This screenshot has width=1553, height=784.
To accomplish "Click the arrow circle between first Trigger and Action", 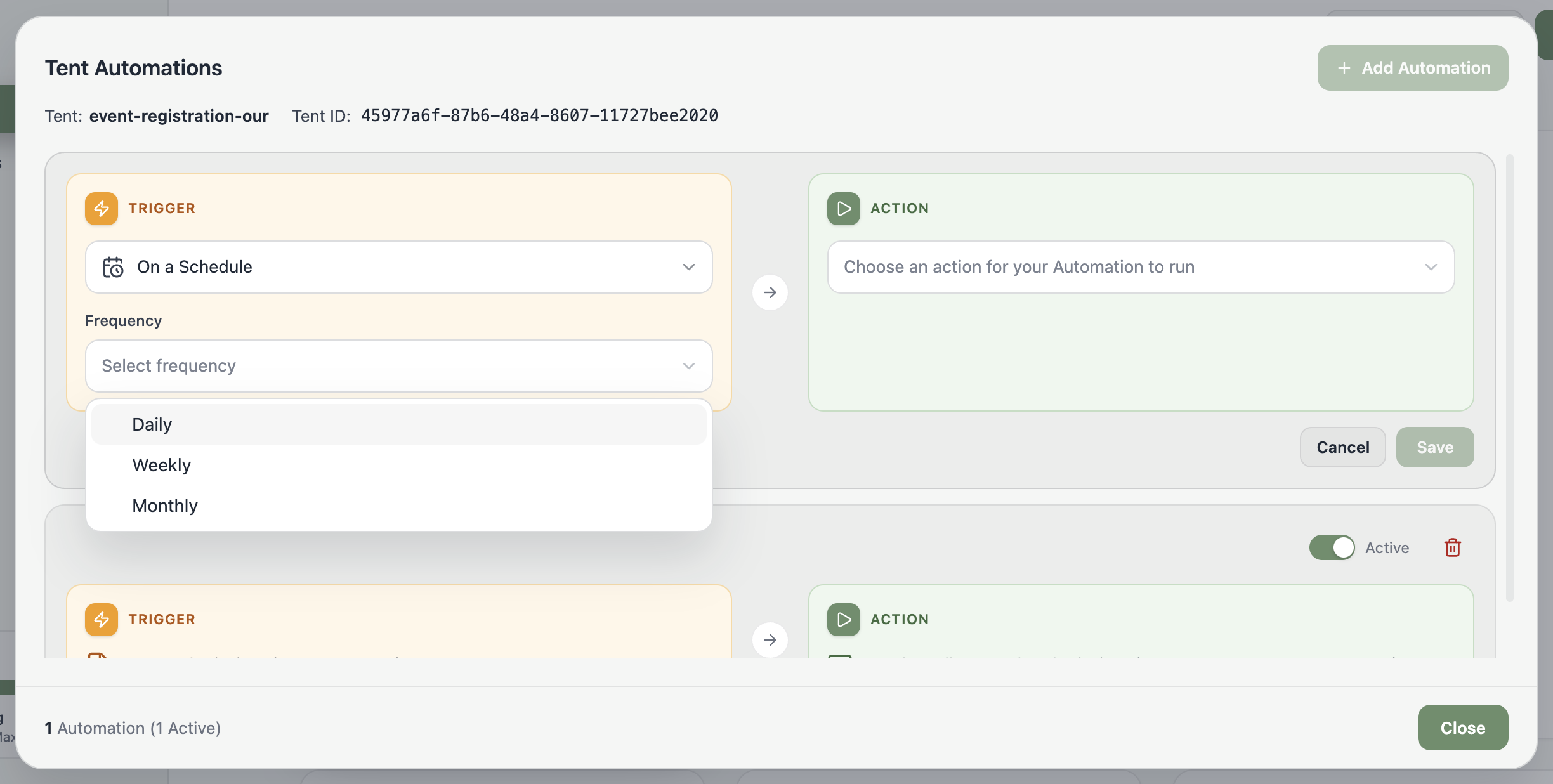I will click(770, 292).
